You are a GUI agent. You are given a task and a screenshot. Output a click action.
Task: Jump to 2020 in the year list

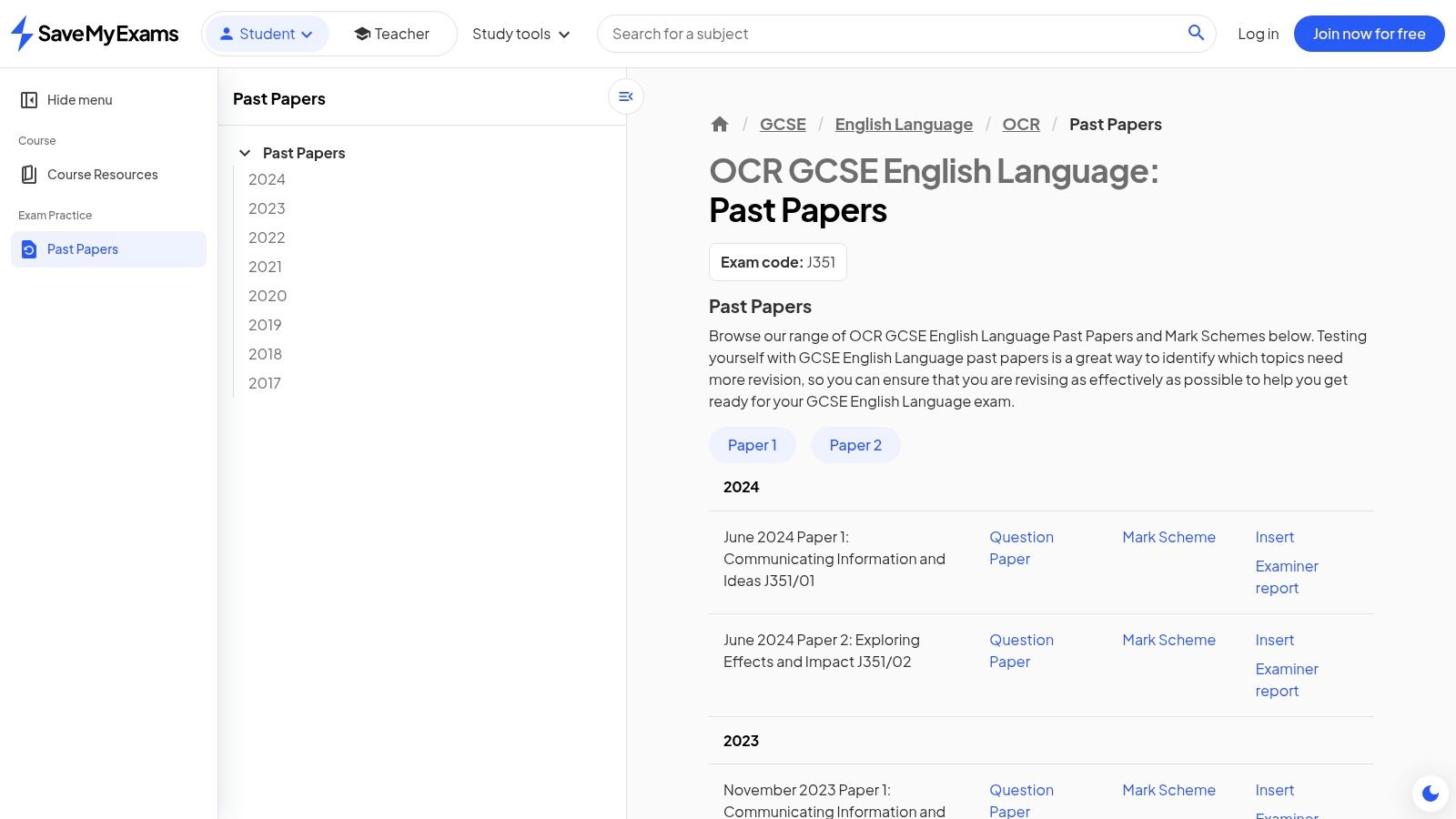tap(268, 296)
